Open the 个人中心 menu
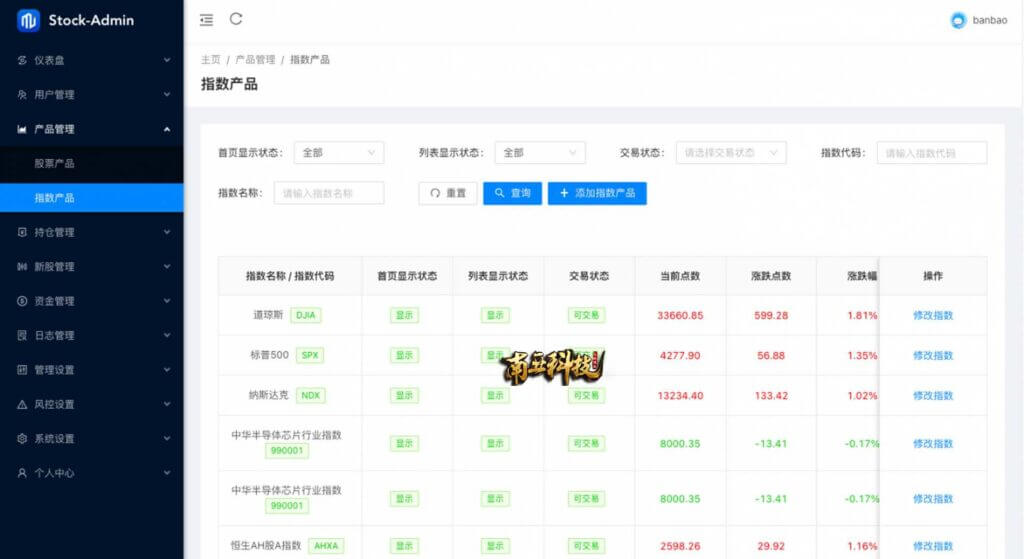The height and width of the screenshot is (559, 1024). 91,473
